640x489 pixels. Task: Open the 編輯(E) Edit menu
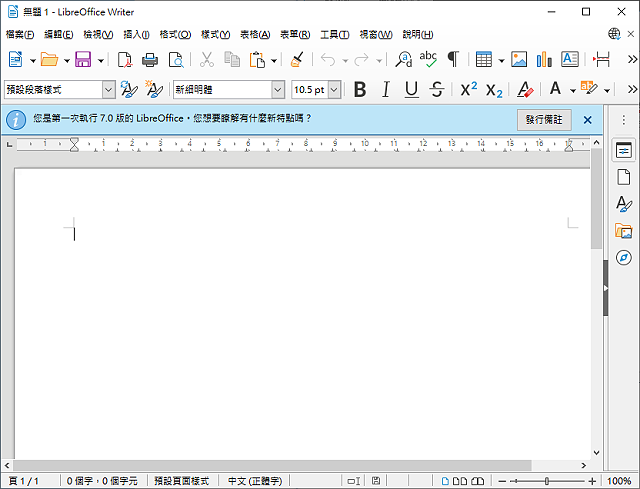pyautogui.click(x=59, y=35)
